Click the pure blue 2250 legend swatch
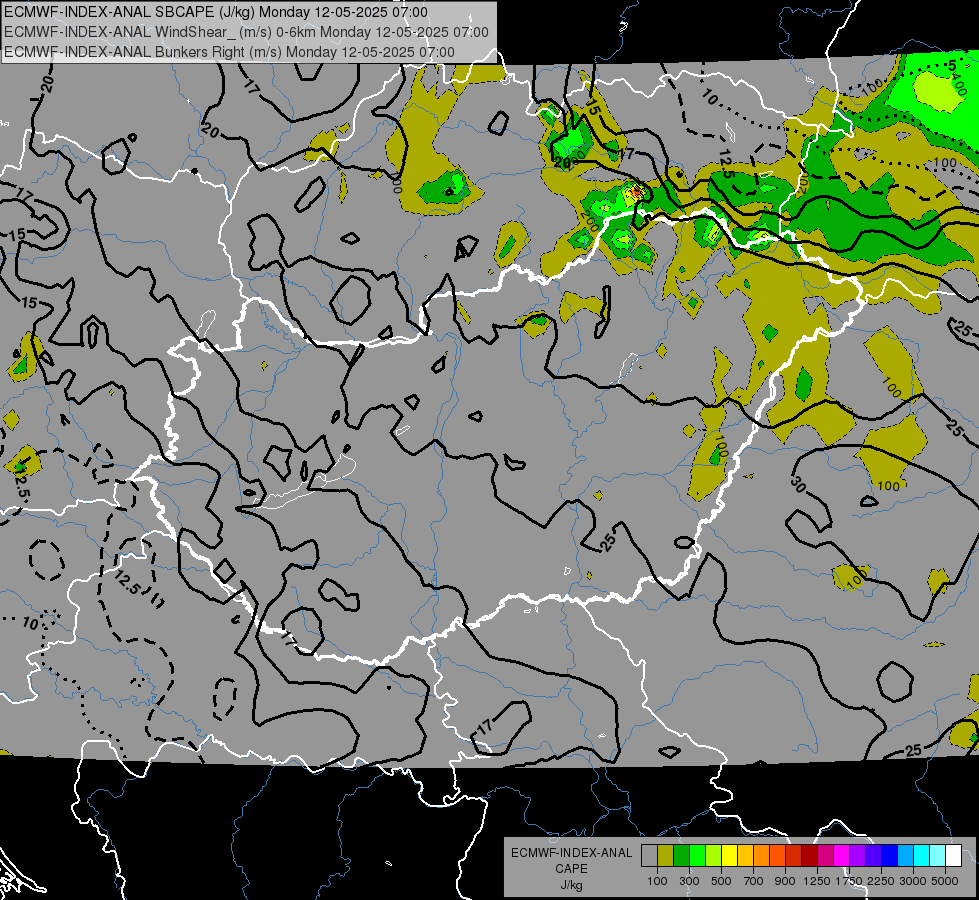Screen dimensions: 979x900 [890, 856]
